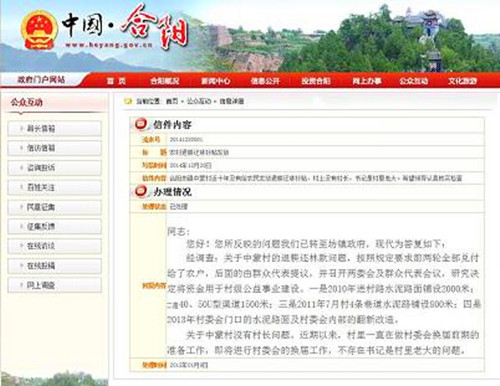Click the arrow bullet before 县长信箱
This screenshot has width=500, height=386.
pos(21,128)
